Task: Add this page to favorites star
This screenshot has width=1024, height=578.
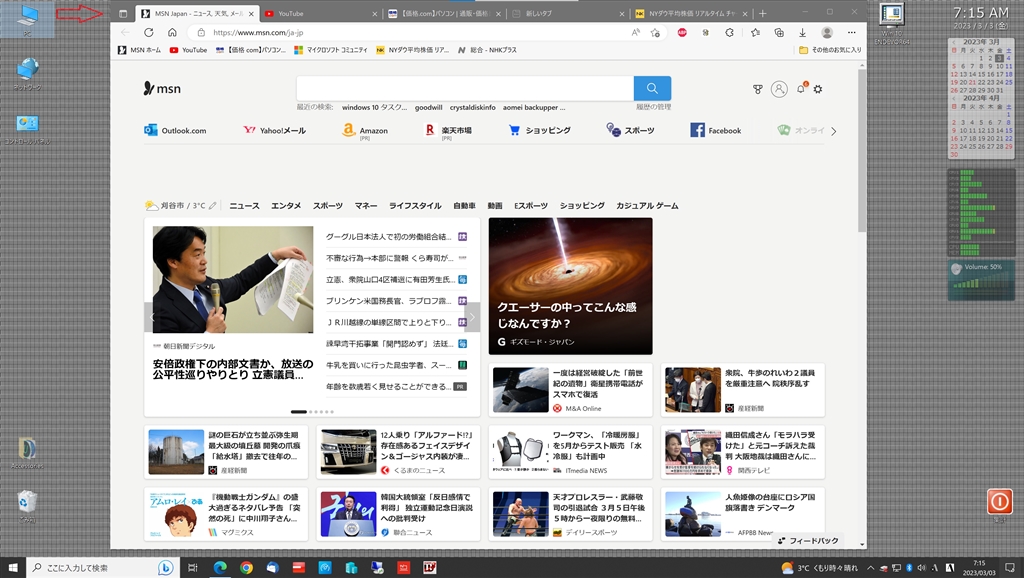Action: pos(655,32)
